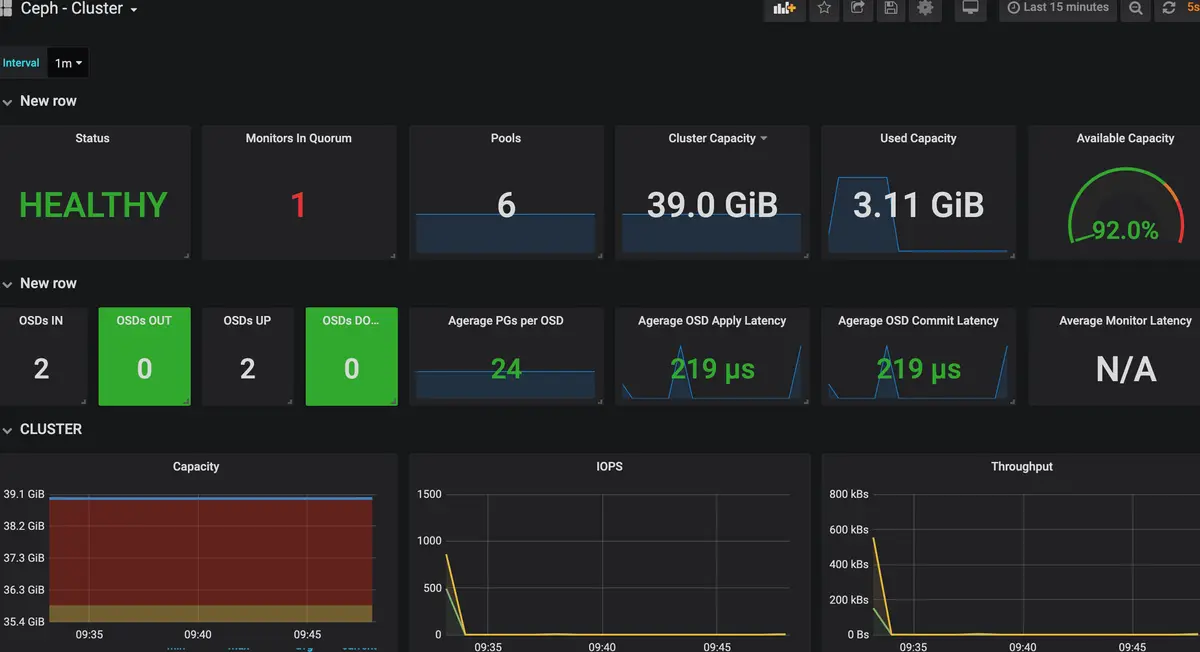The height and width of the screenshot is (652, 1200).
Task: Open the Cluster Capacity panel menu caret
Action: [764, 138]
